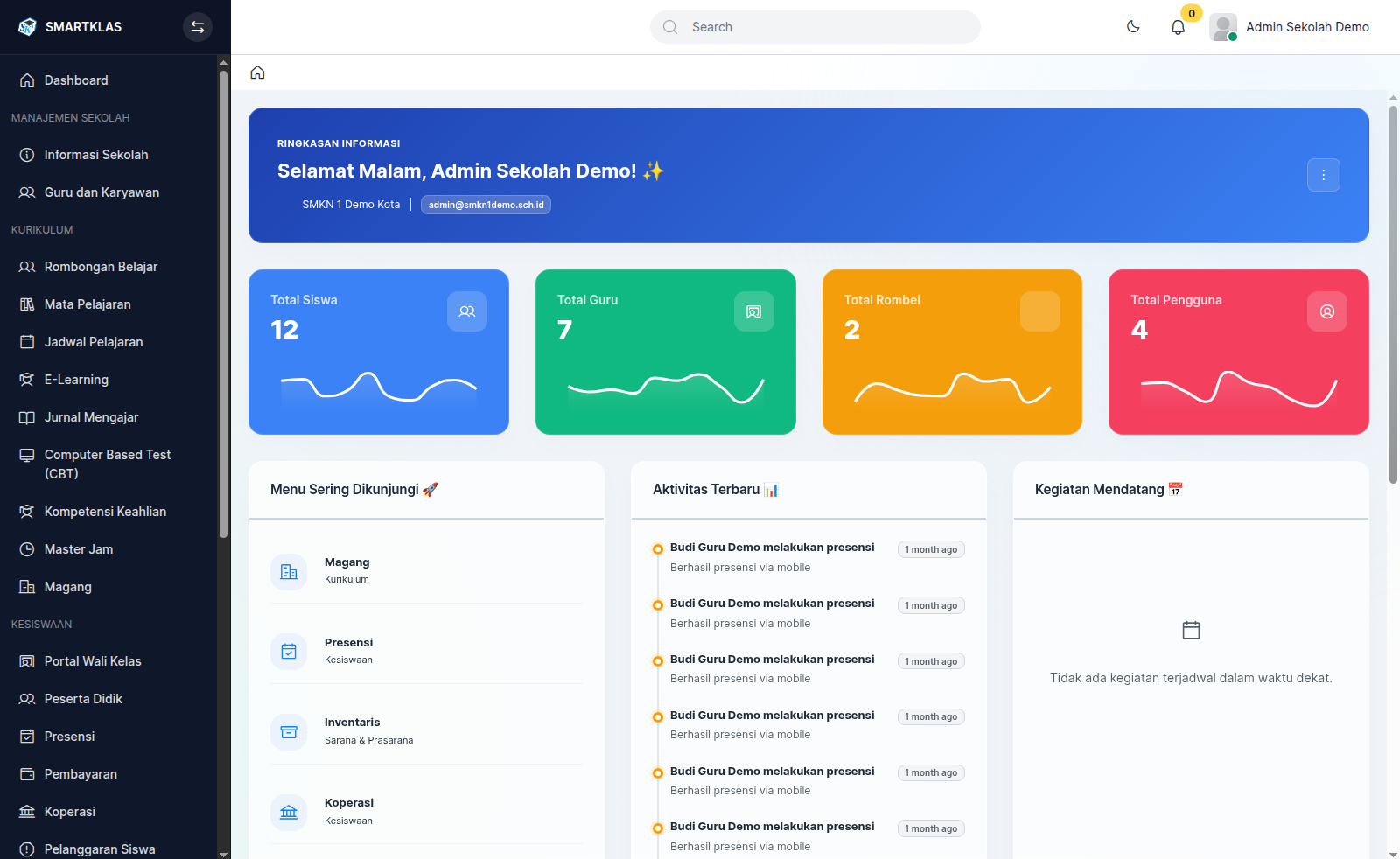Open Portal Wali Kelas sidebar item
The image size is (1400, 859).
click(x=108, y=661)
